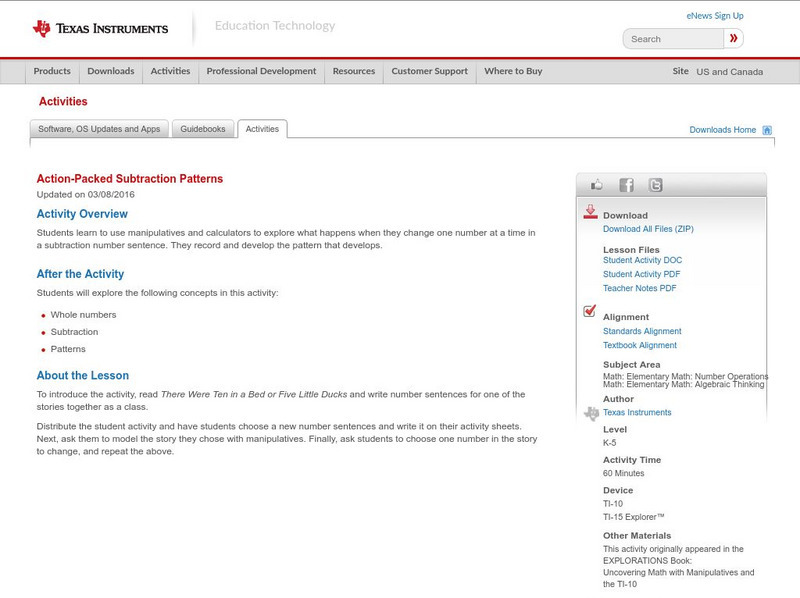
Task: Click the red checkmark Alignment icon
Action: pyautogui.click(x=590, y=313)
